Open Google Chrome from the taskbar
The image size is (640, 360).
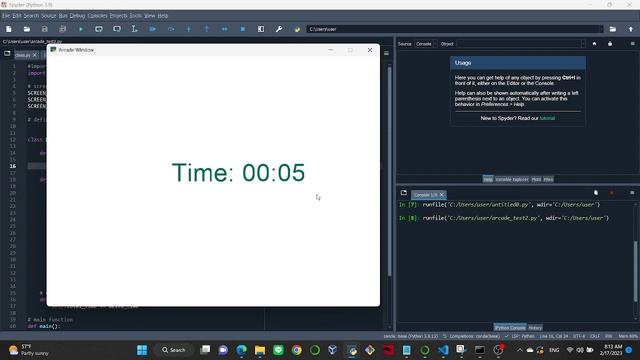(297, 350)
